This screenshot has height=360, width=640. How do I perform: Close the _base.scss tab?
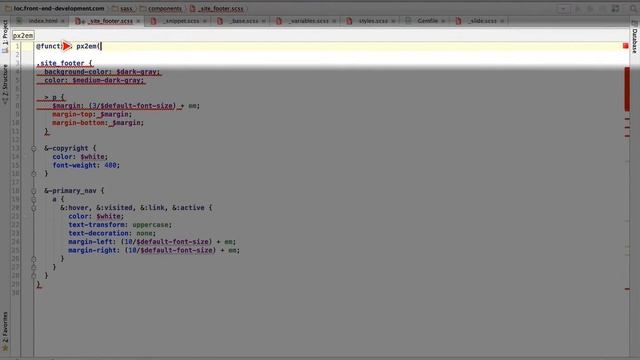pyautogui.click(x=264, y=21)
